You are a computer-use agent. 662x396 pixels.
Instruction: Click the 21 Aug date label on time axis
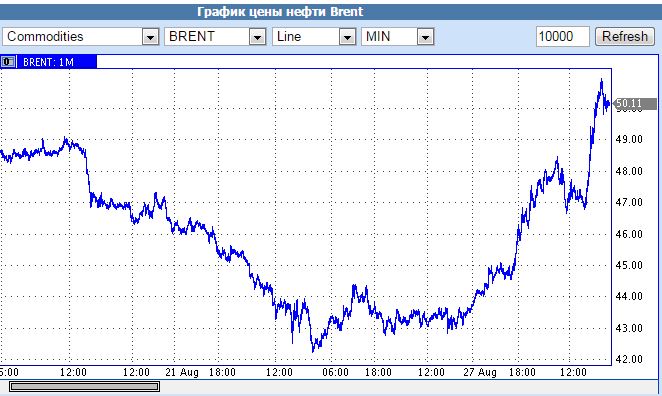pyautogui.click(x=182, y=372)
